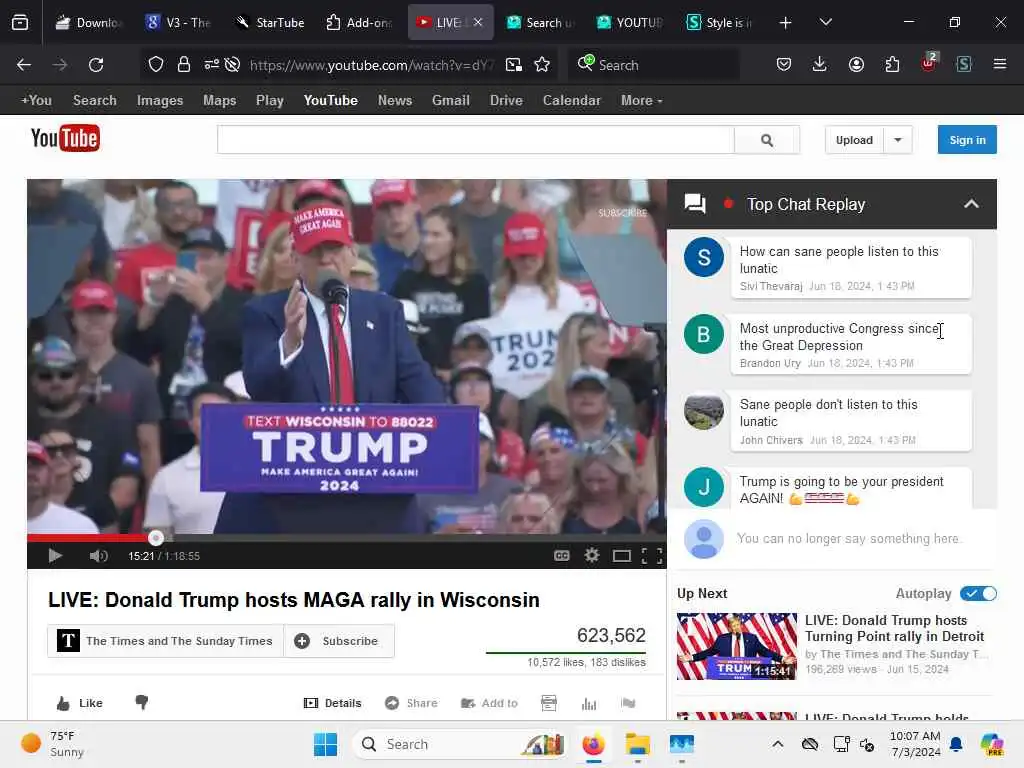Report video with flag icon
This screenshot has width=1024, height=768.
point(628,703)
